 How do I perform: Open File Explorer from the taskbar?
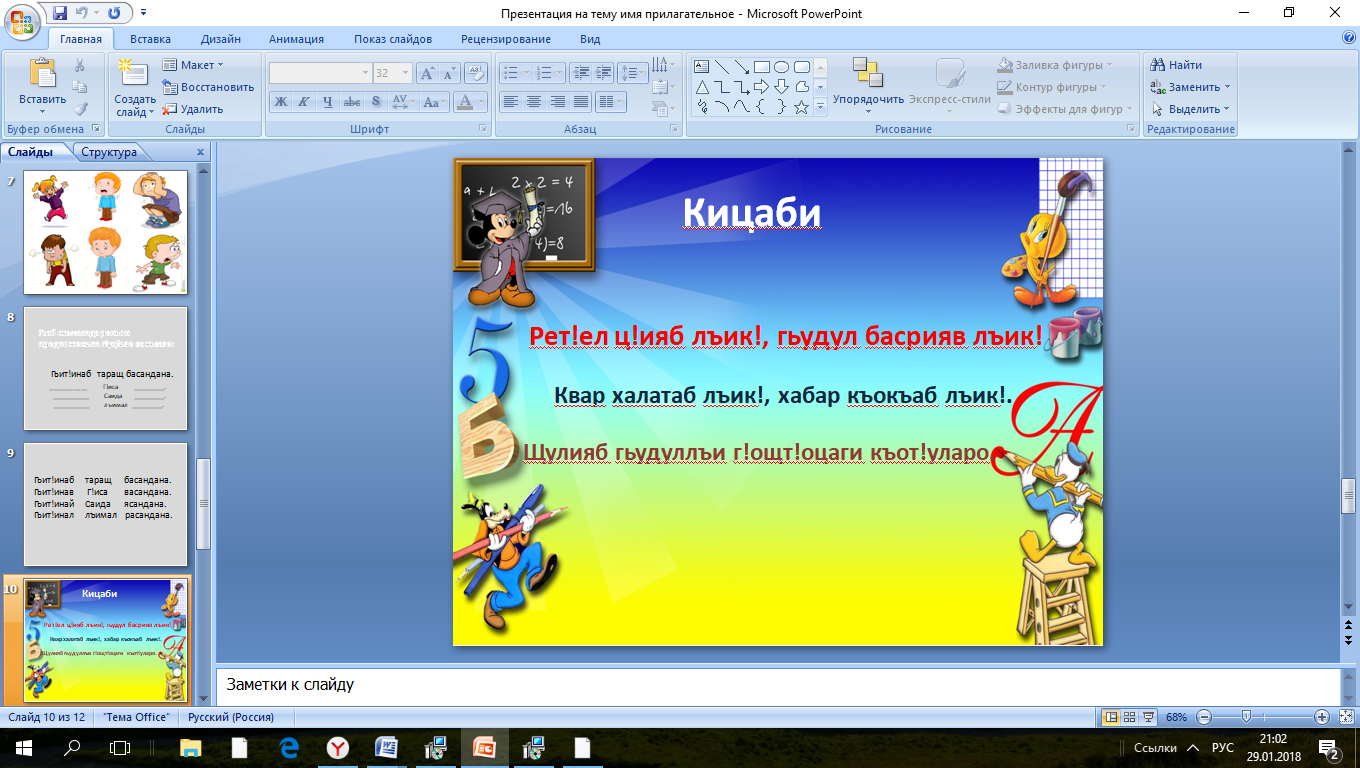point(191,747)
